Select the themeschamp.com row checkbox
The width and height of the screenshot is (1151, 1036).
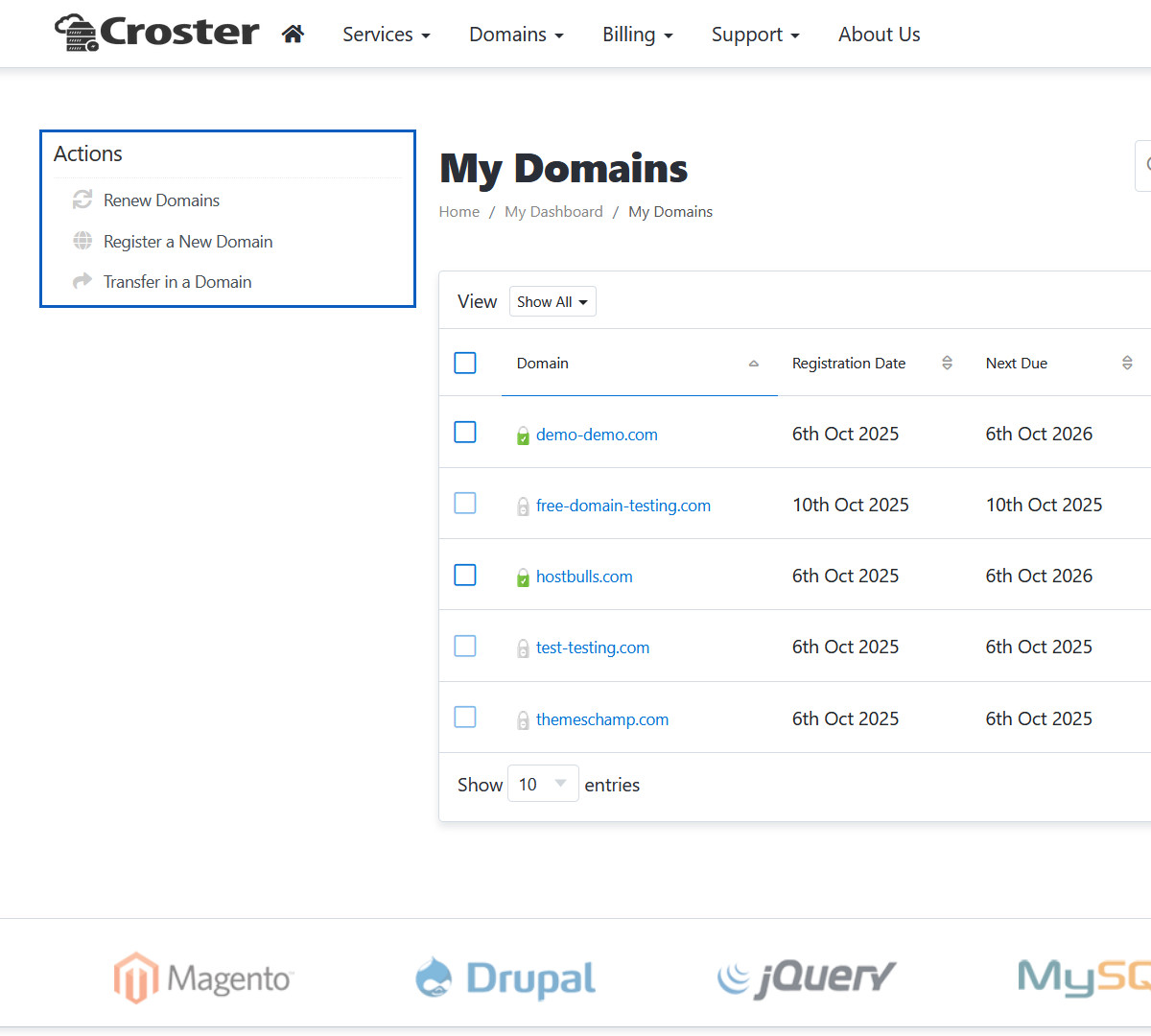[465, 717]
